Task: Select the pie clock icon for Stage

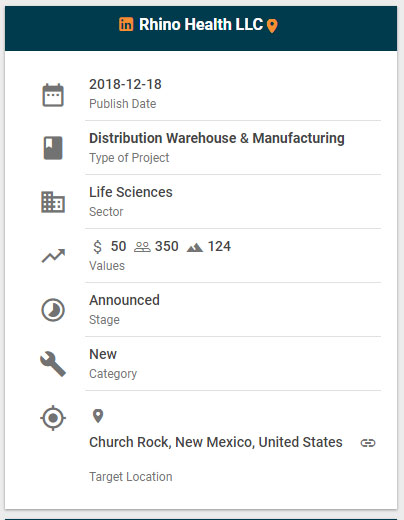Action: (53, 310)
